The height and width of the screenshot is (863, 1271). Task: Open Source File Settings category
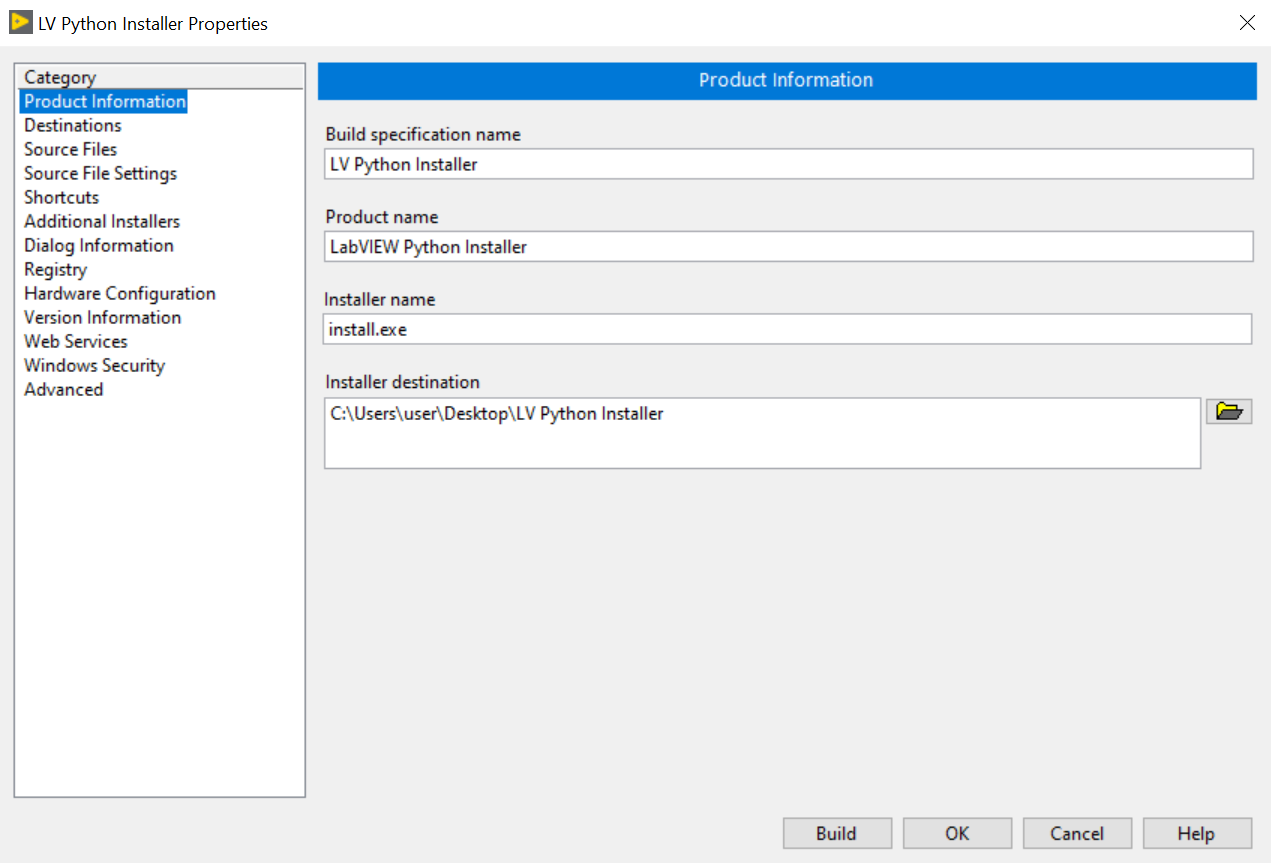click(x=100, y=173)
